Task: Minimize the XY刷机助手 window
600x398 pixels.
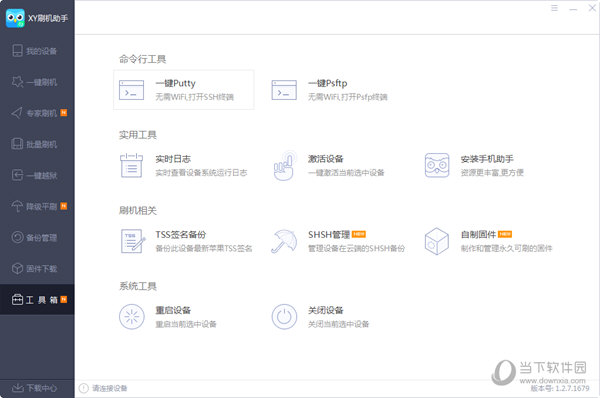Action: [573, 8]
